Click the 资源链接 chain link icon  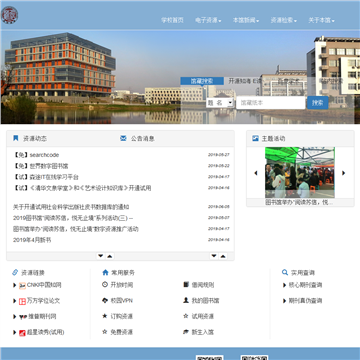pos(15,272)
